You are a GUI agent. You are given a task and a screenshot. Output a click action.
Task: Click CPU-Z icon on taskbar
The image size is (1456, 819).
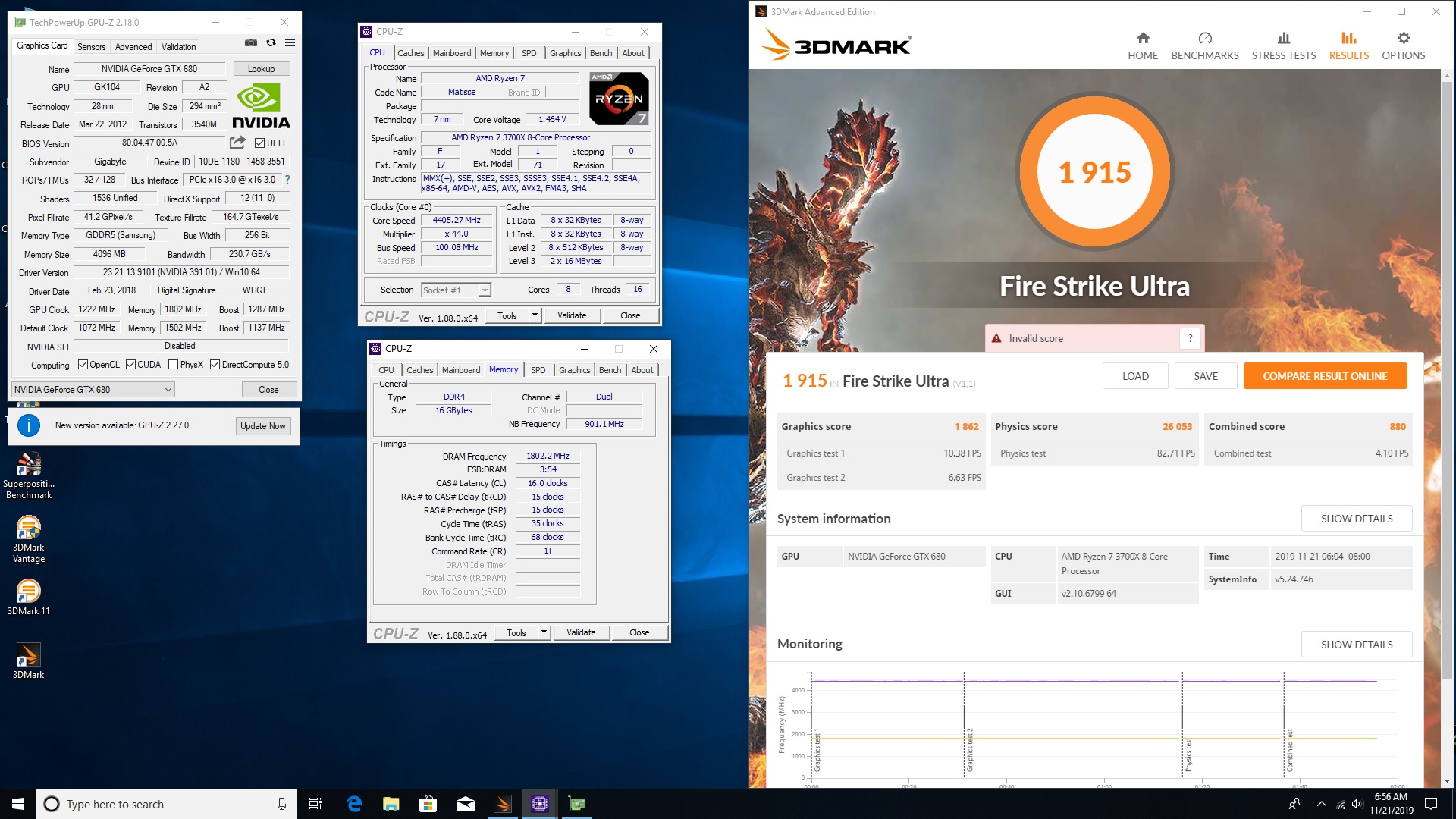click(x=540, y=804)
